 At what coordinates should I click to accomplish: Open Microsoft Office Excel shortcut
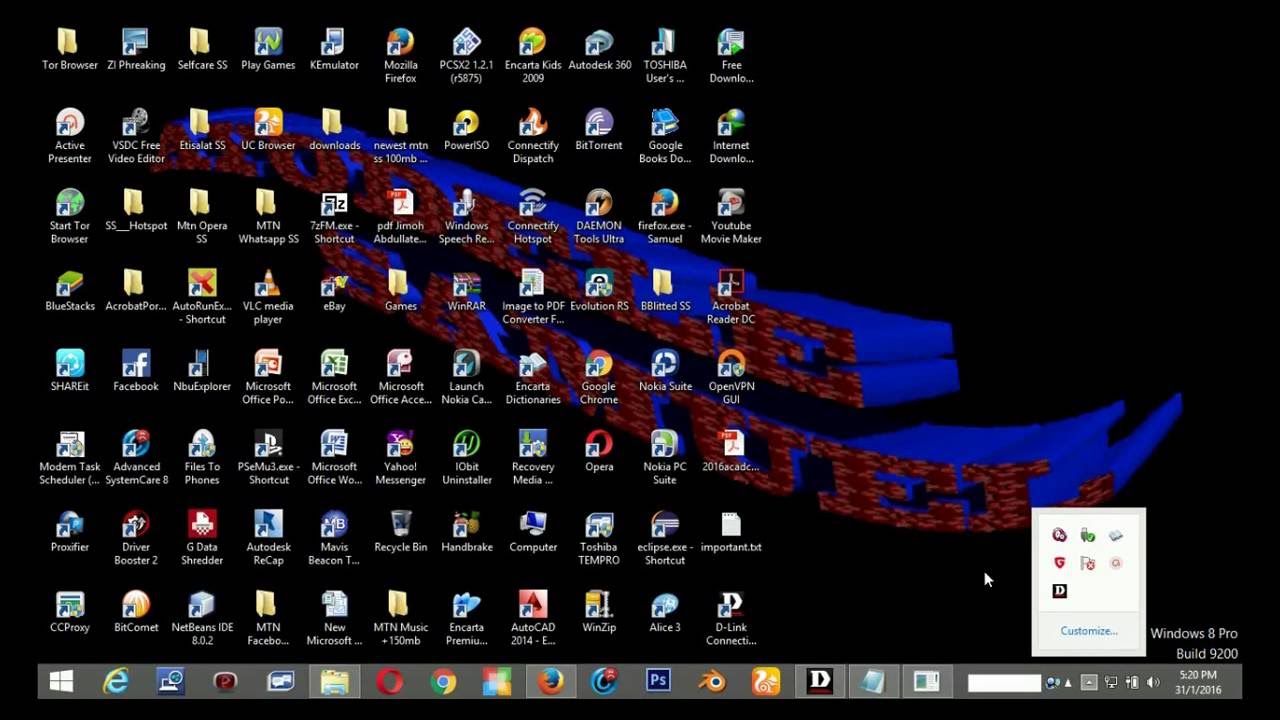(x=334, y=377)
